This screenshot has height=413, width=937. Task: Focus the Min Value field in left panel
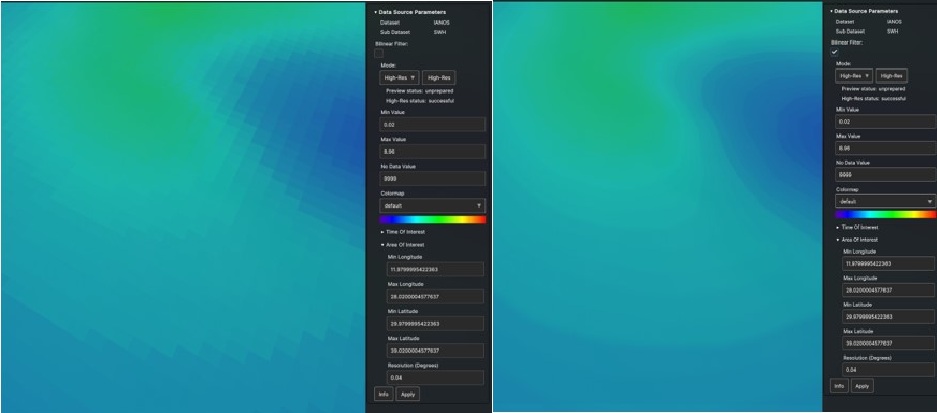(x=432, y=125)
